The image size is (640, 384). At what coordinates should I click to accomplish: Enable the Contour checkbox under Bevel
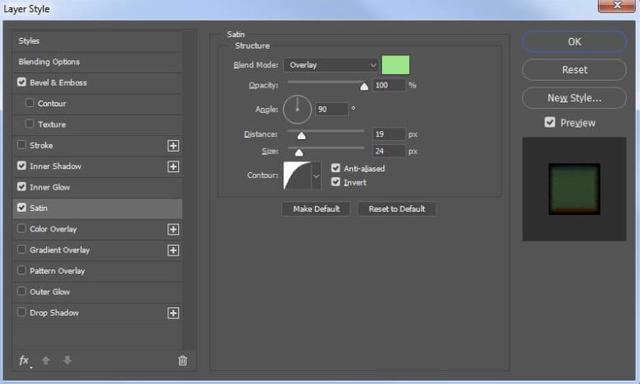(x=29, y=103)
